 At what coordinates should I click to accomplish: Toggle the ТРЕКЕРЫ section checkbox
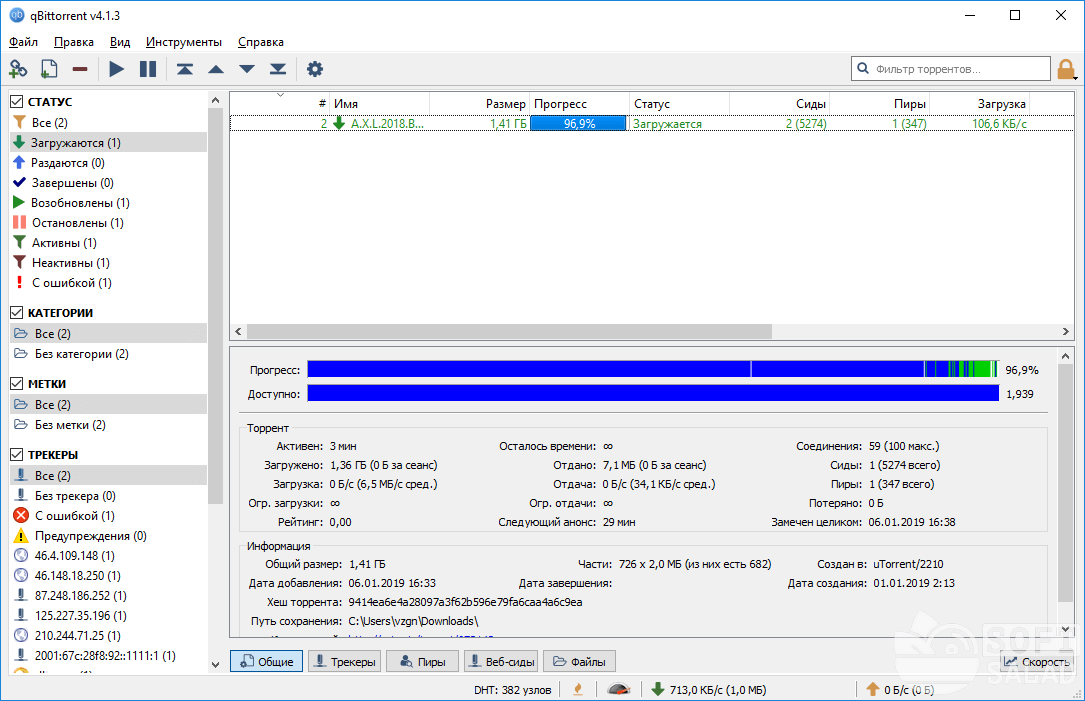pyautogui.click(x=17, y=455)
